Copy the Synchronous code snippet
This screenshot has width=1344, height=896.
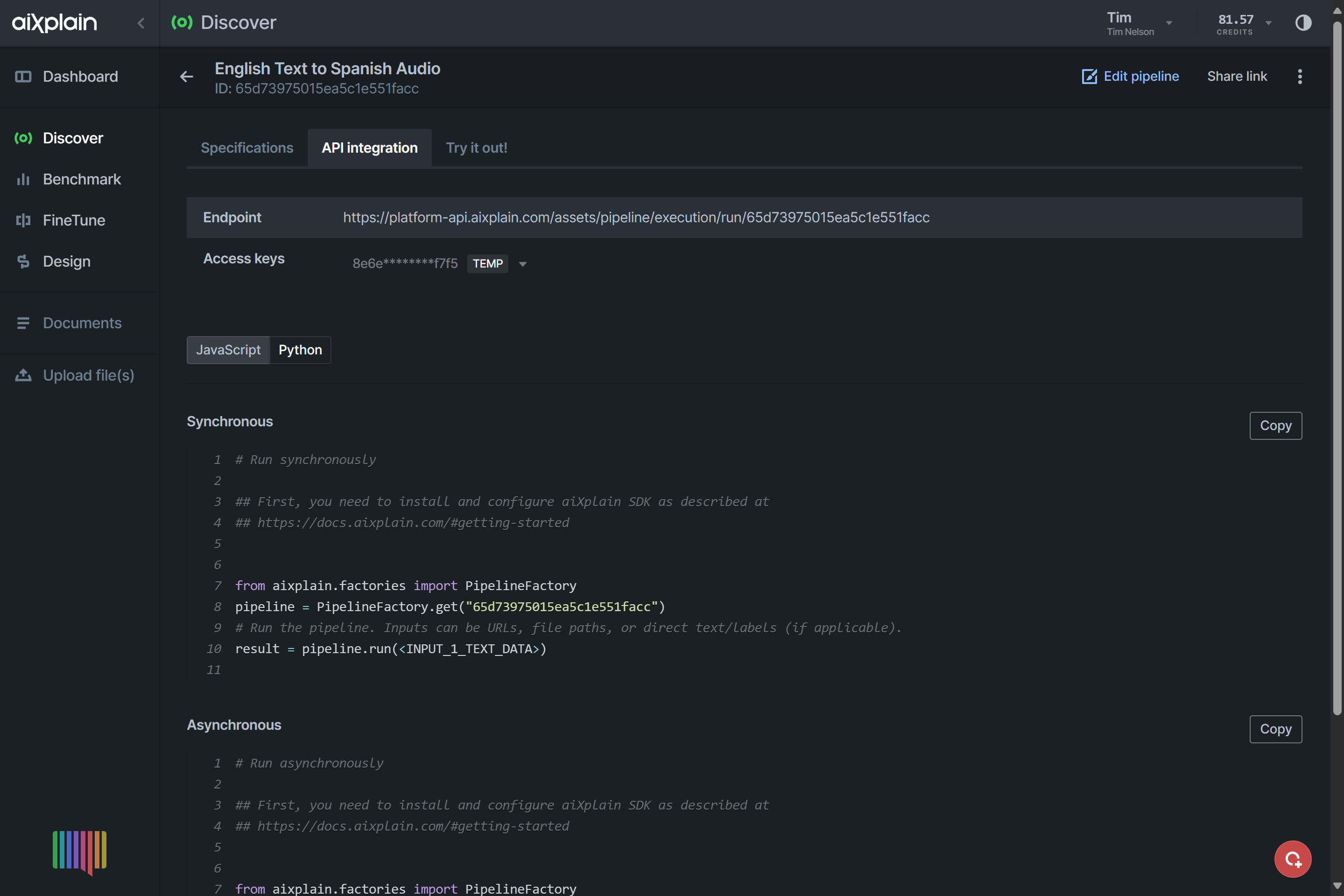1275,426
